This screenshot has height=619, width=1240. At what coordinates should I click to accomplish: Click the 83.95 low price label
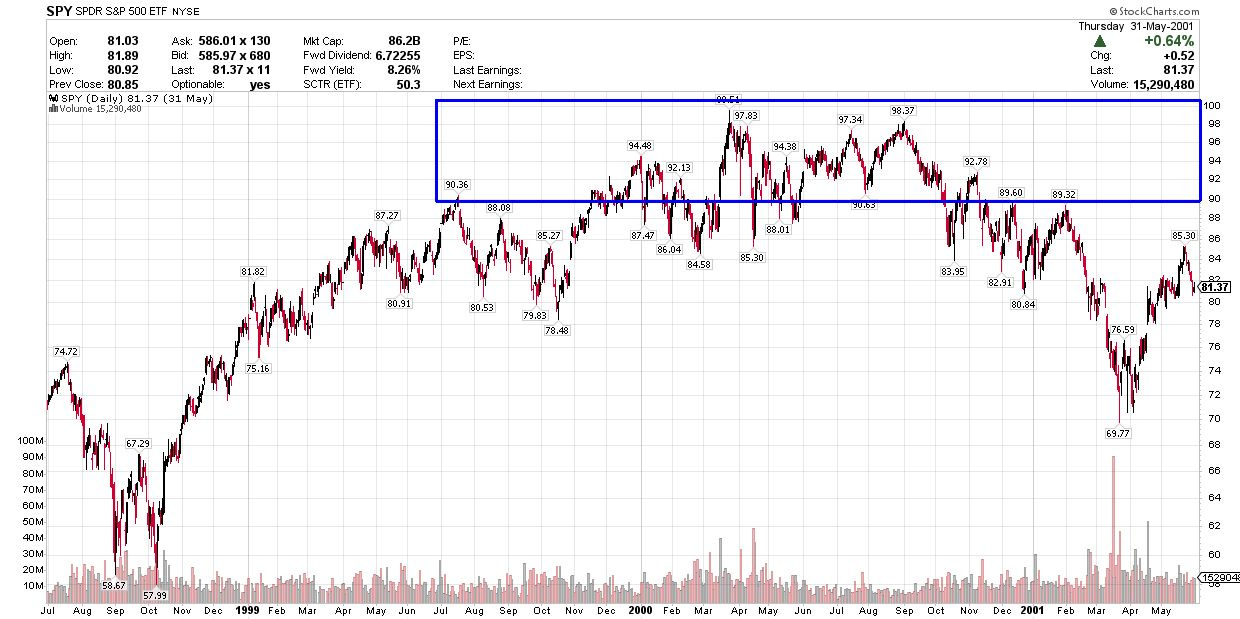pos(952,271)
